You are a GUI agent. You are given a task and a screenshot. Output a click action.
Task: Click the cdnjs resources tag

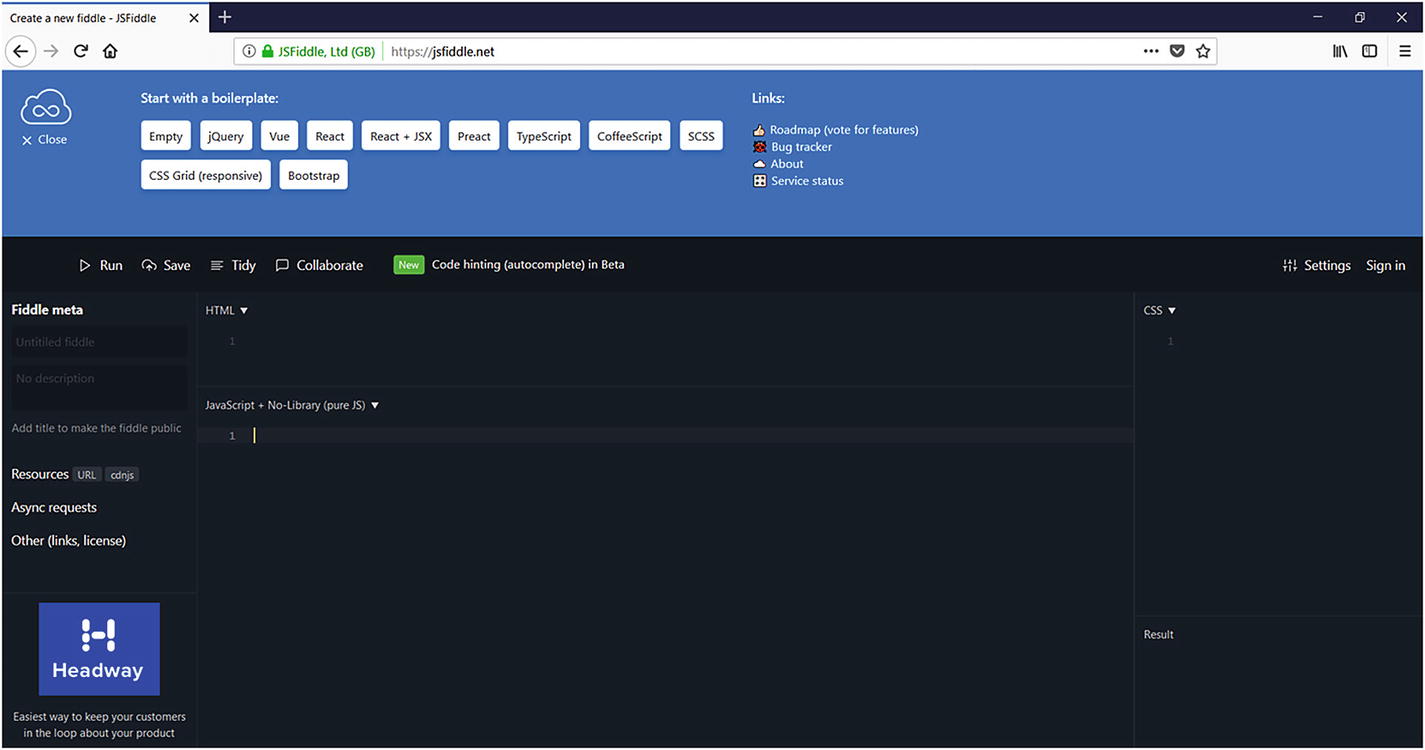[x=122, y=475]
